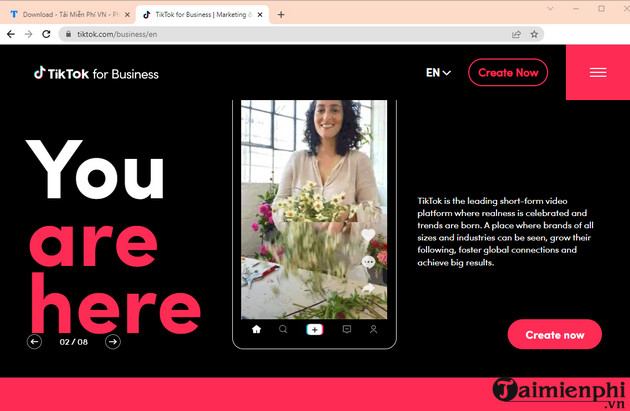Click the comment bubble icon on the phone video
Screen dimensions: 630x411
point(368,262)
